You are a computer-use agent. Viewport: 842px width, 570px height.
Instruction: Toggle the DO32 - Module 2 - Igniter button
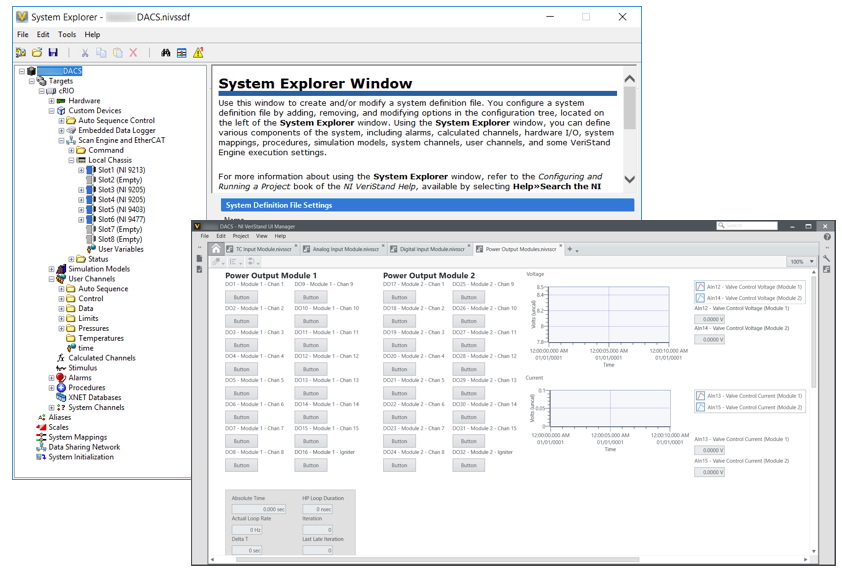(x=468, y=465)
